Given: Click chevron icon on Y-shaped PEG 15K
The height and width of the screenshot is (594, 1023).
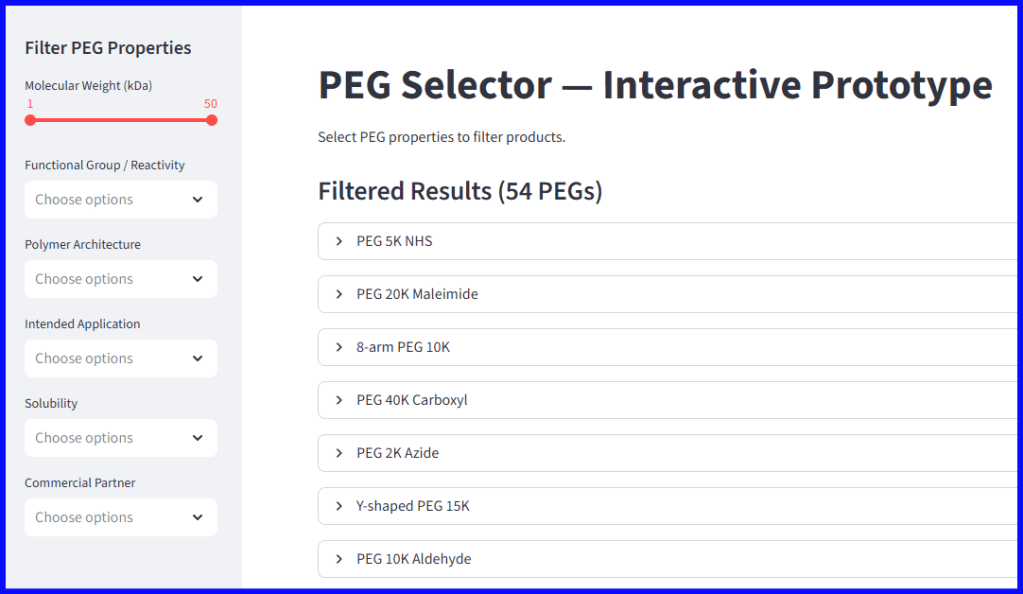Looking at the screenshot, I should pyautogui.click(x=338, y=505).
